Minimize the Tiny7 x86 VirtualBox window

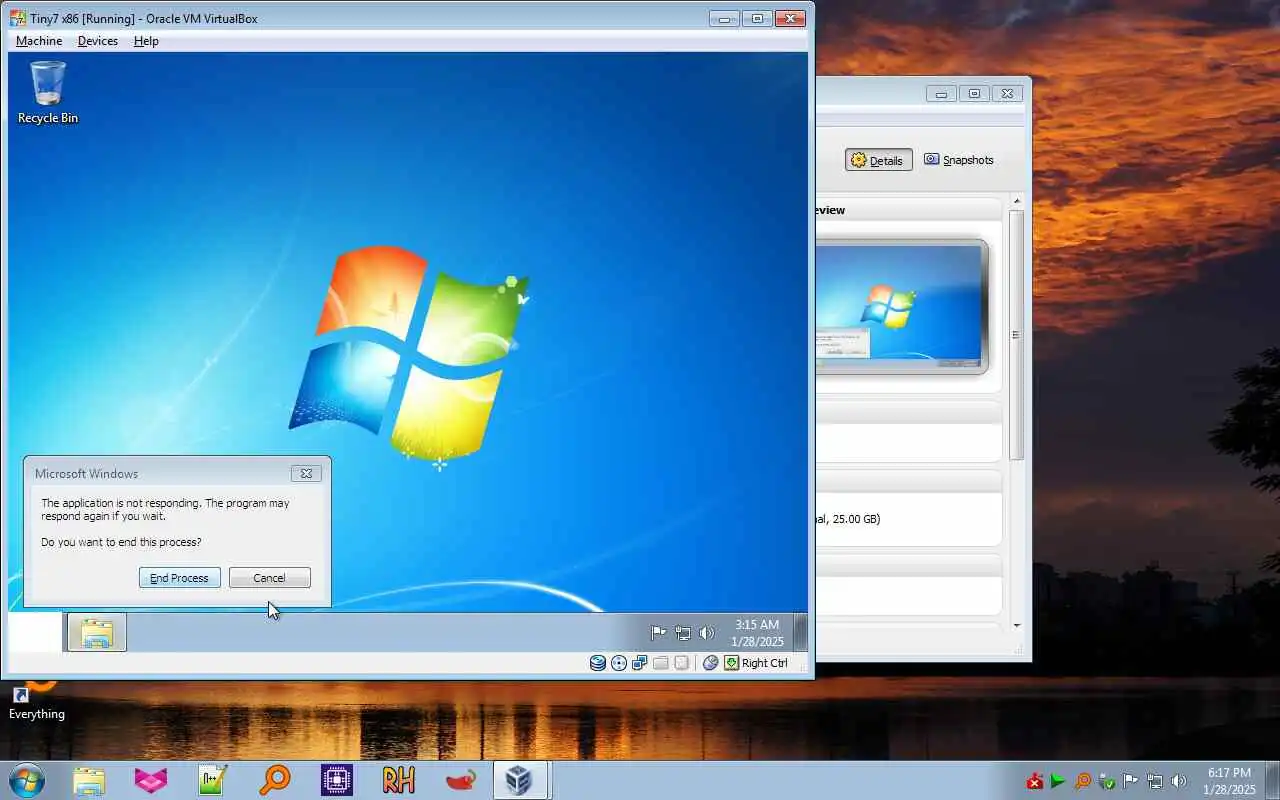pyautogui.click(x=725, y=18)
